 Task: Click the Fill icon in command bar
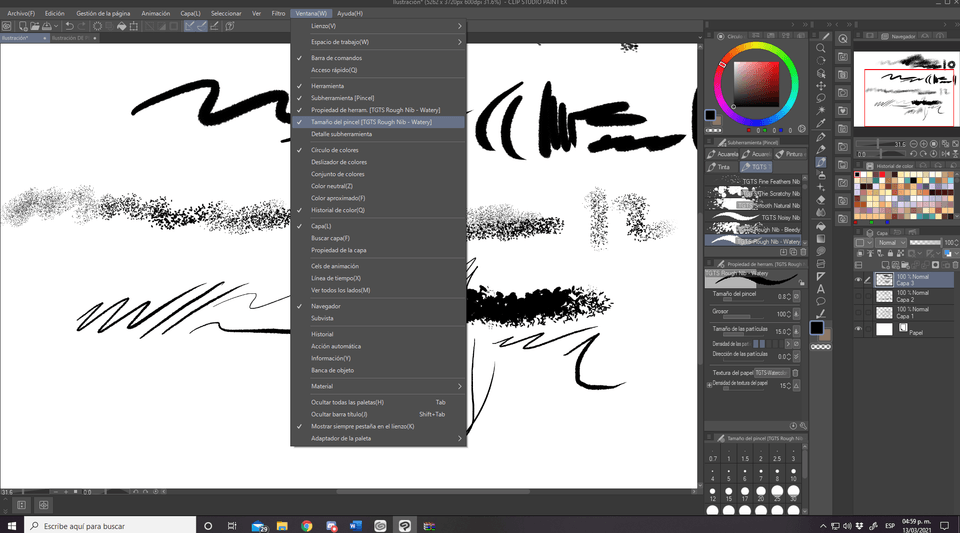[121, 26]
